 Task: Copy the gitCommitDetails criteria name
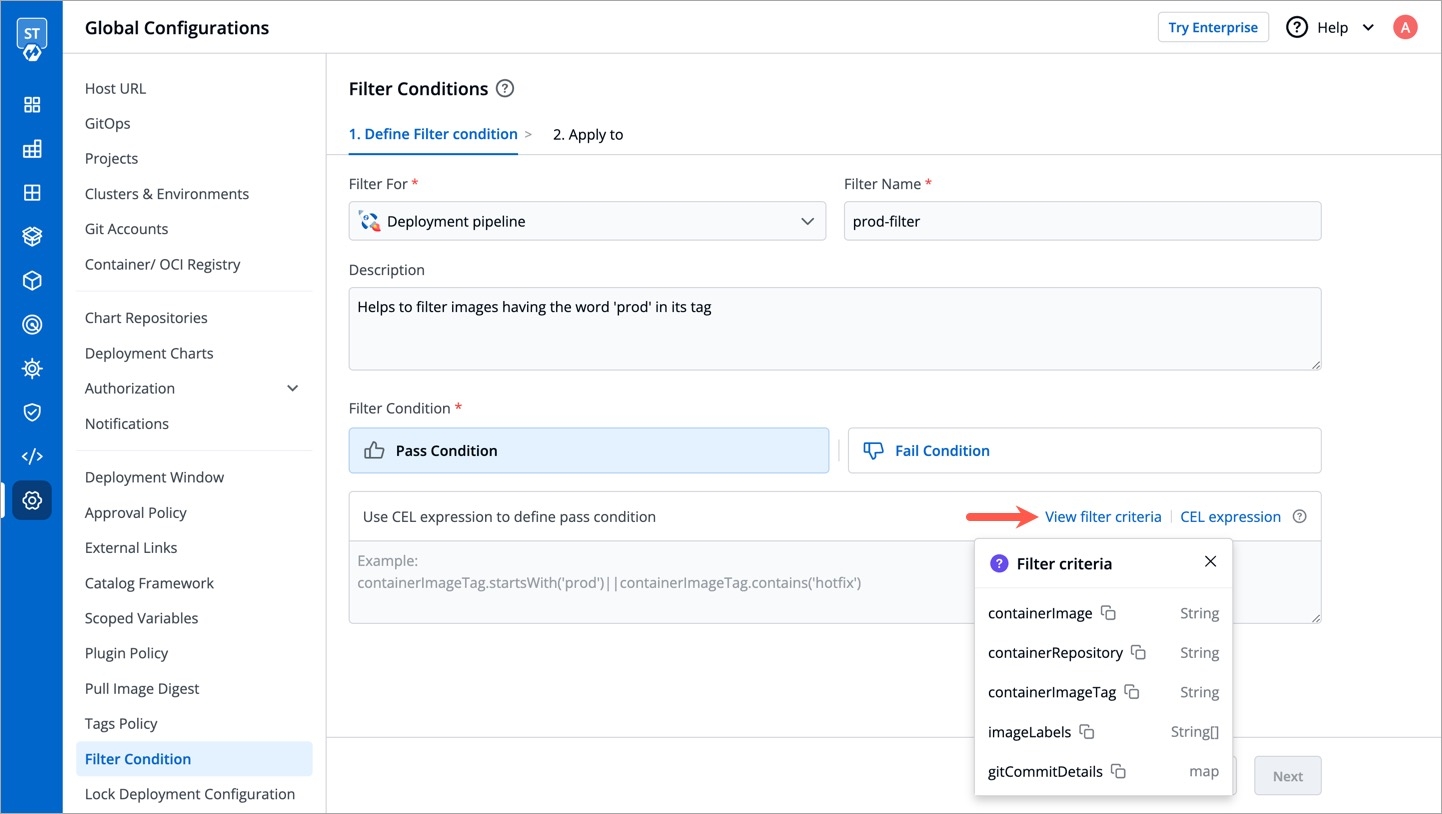click(1119, 772)
